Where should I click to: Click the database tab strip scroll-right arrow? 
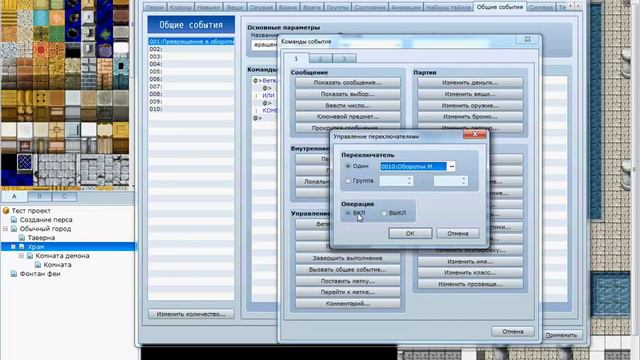(578, 6)
